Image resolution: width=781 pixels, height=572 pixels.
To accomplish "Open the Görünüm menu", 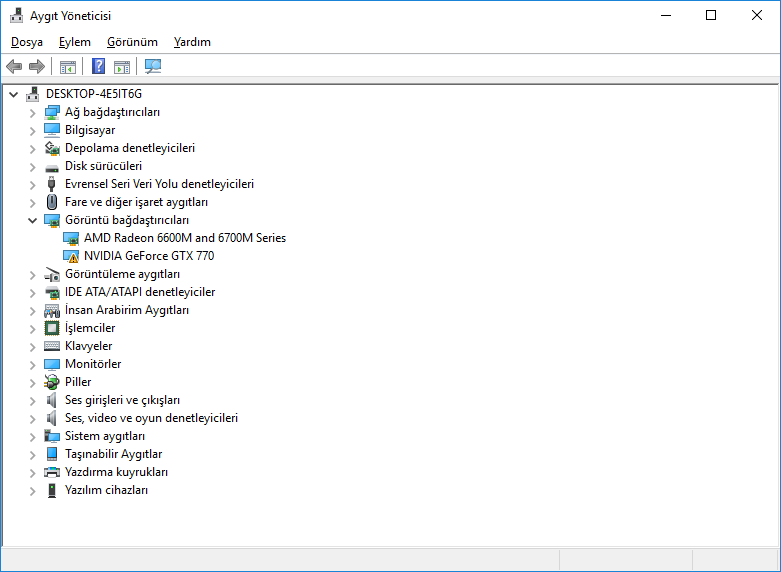I will click(132, 42).
